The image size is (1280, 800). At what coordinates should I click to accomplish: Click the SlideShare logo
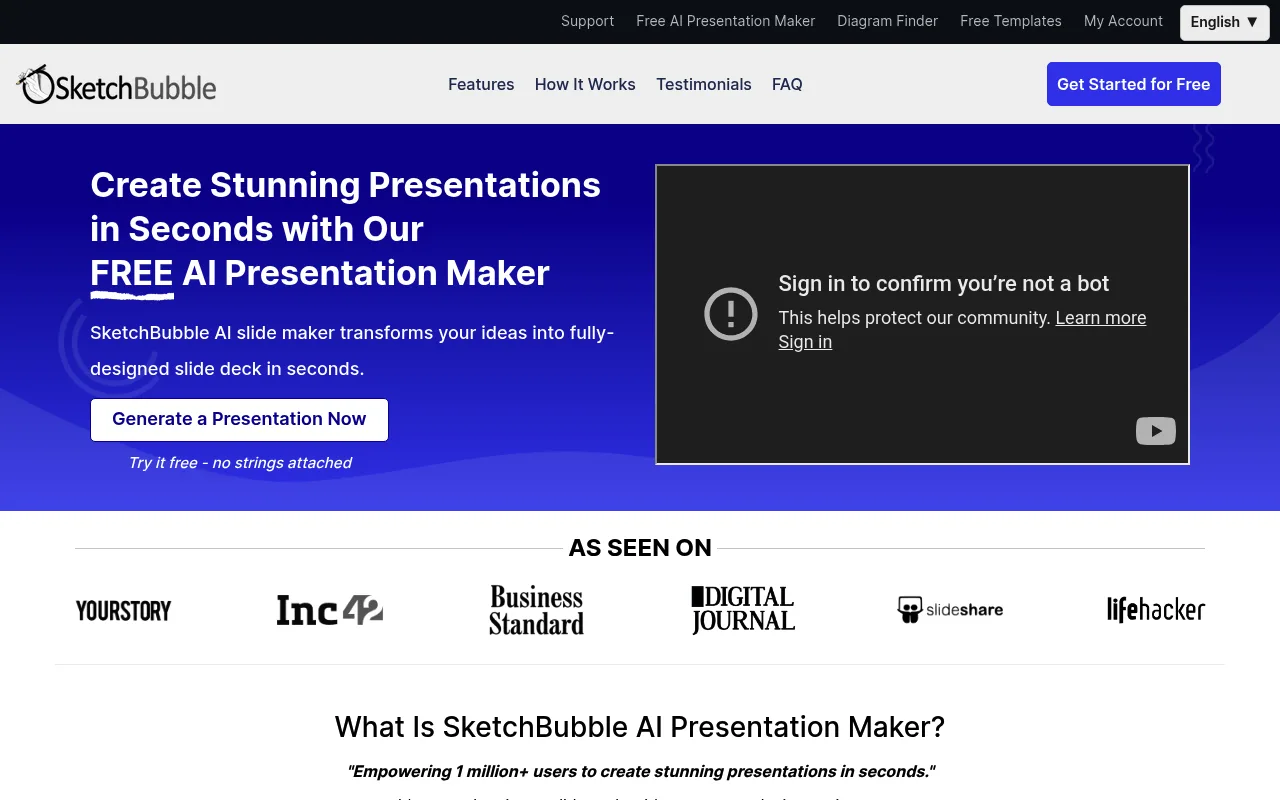(x=950, y=610)
